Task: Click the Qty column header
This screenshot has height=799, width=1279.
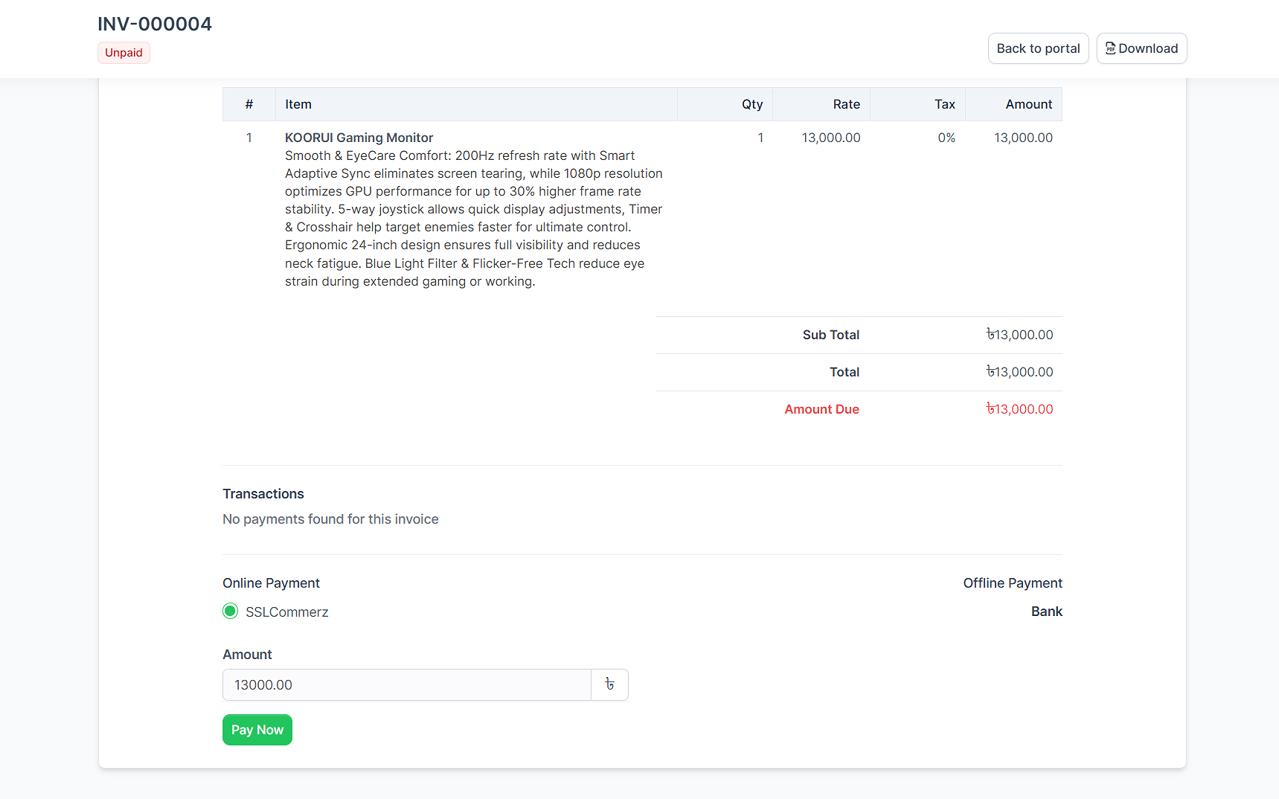Action: point(752,104)
